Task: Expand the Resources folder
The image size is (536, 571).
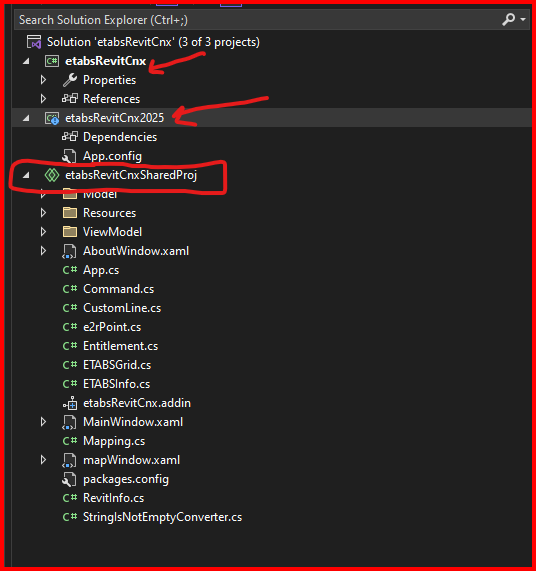Action: 43,213
